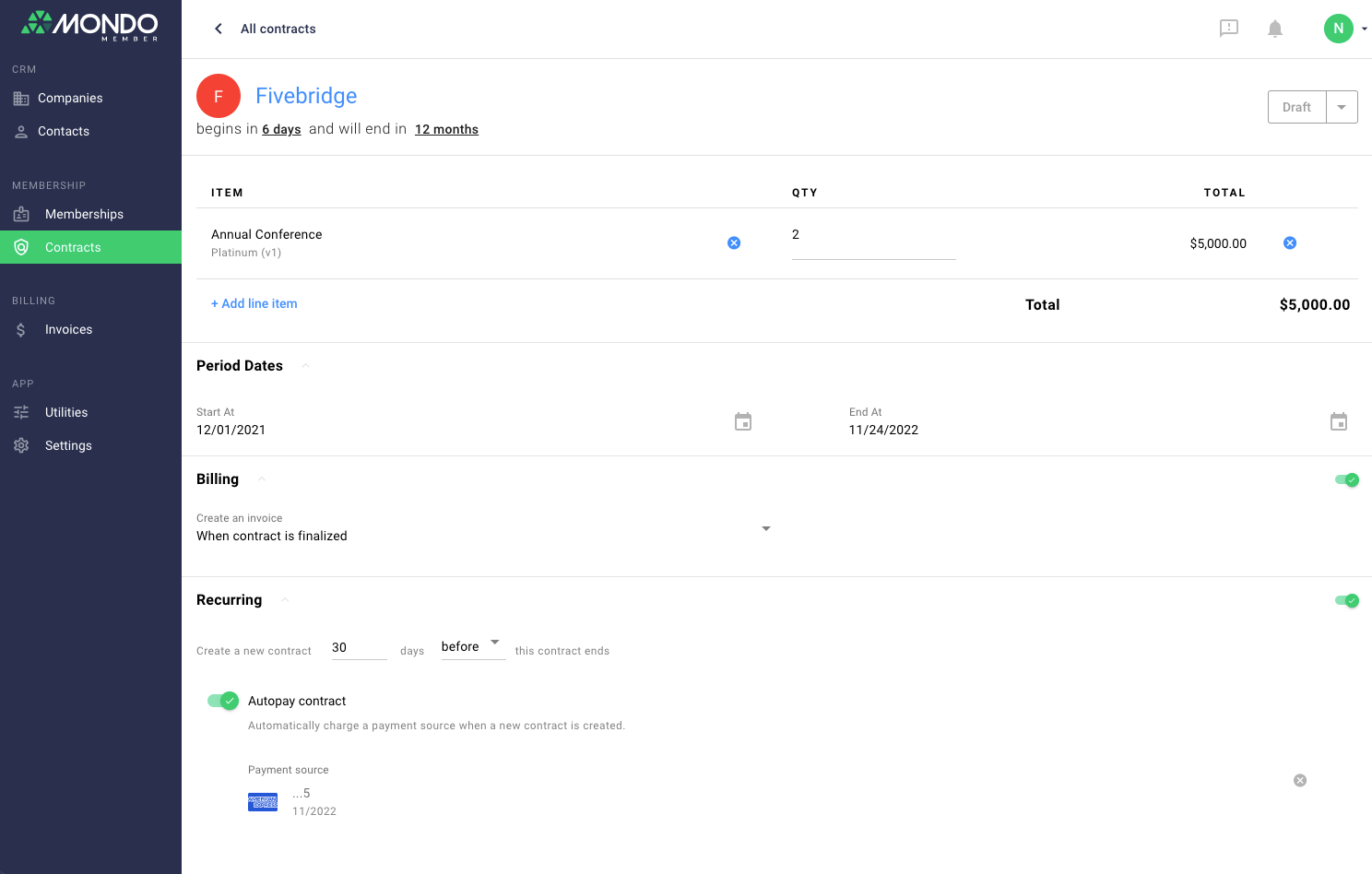Go to Memberships in the sidebar
The height and width of the screenshot is (874, 1372).
(x=84, y=214)
